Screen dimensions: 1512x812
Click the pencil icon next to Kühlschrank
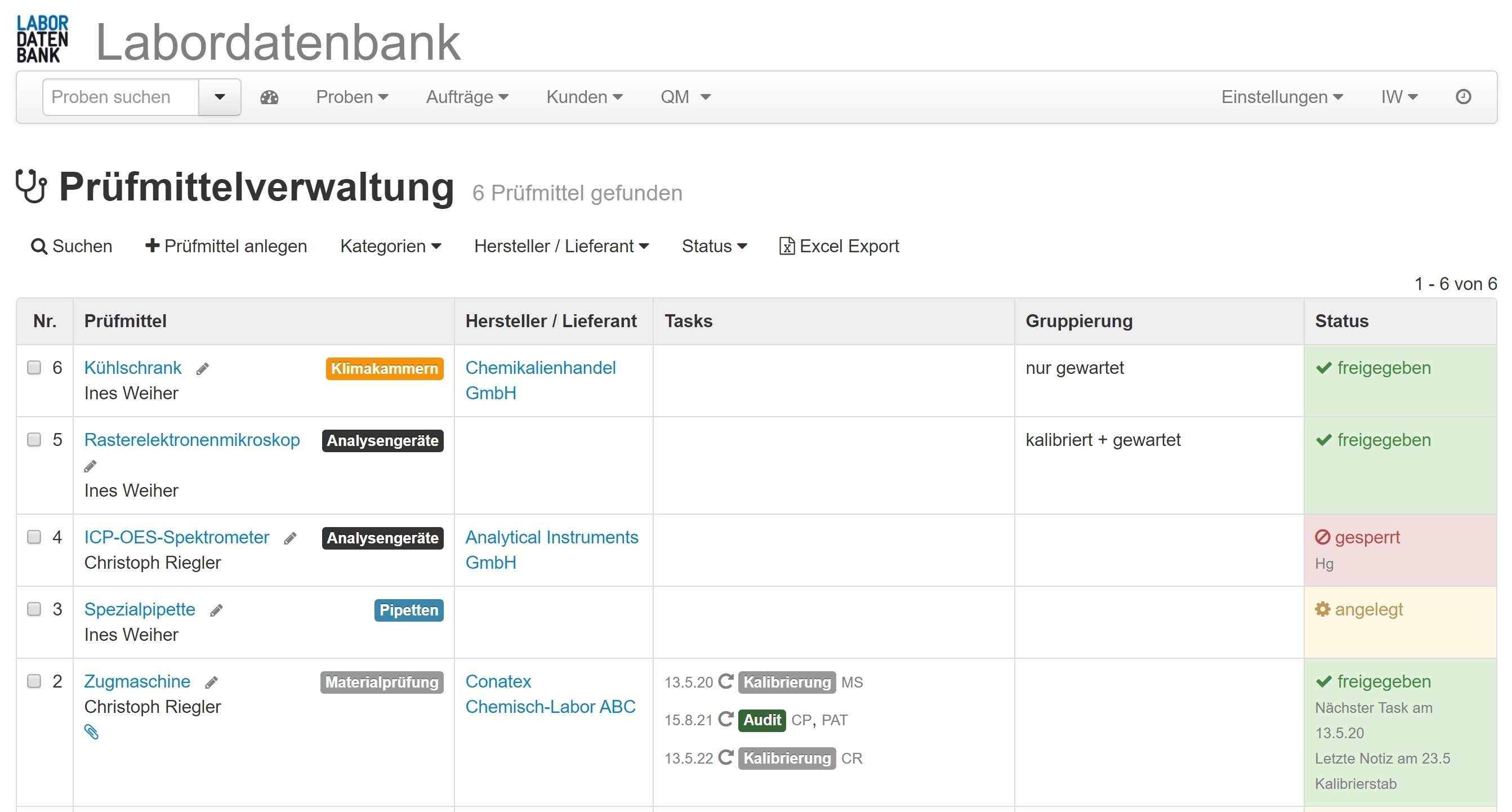click(203, 369)
